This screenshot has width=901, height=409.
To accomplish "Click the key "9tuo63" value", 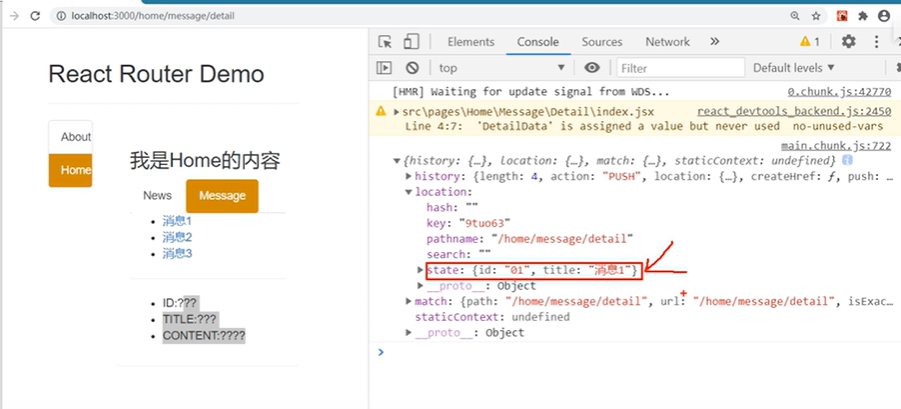I will (484, 223).
